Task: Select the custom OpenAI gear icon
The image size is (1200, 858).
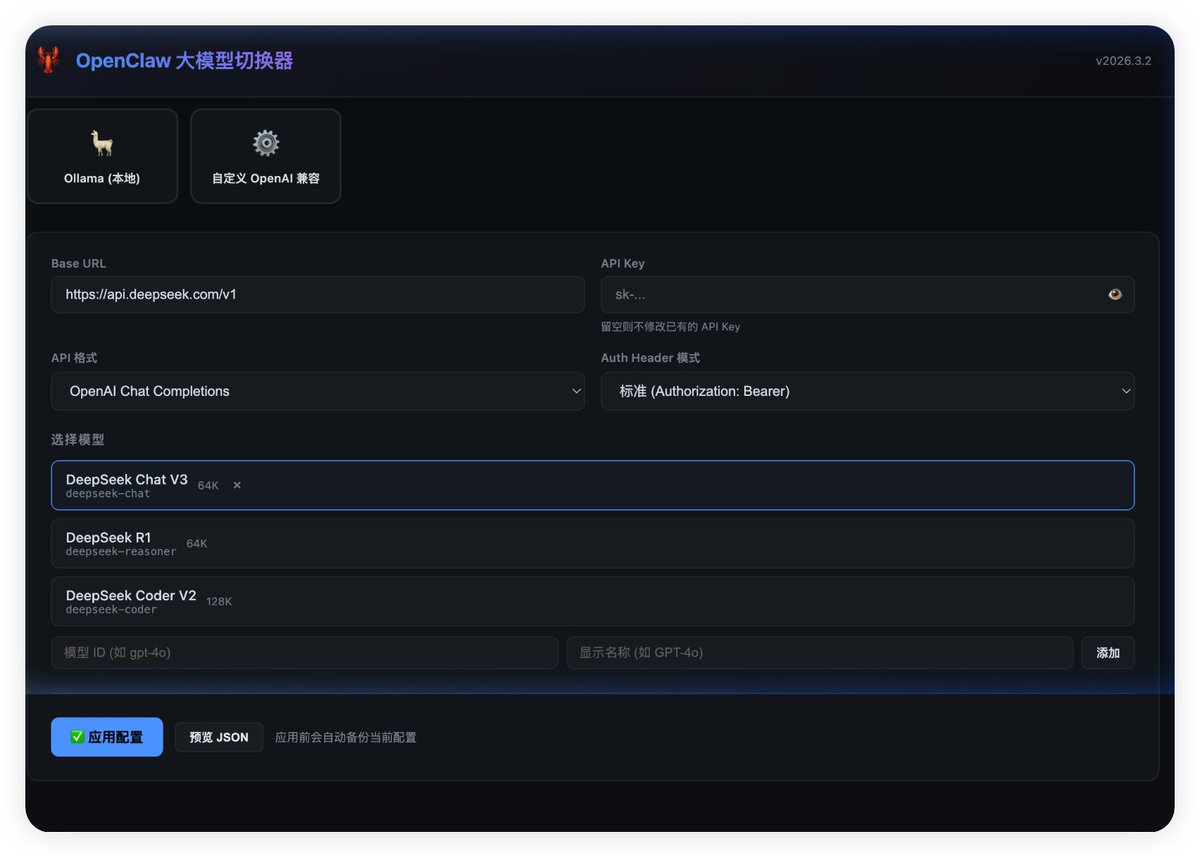Action: (266, 143)
